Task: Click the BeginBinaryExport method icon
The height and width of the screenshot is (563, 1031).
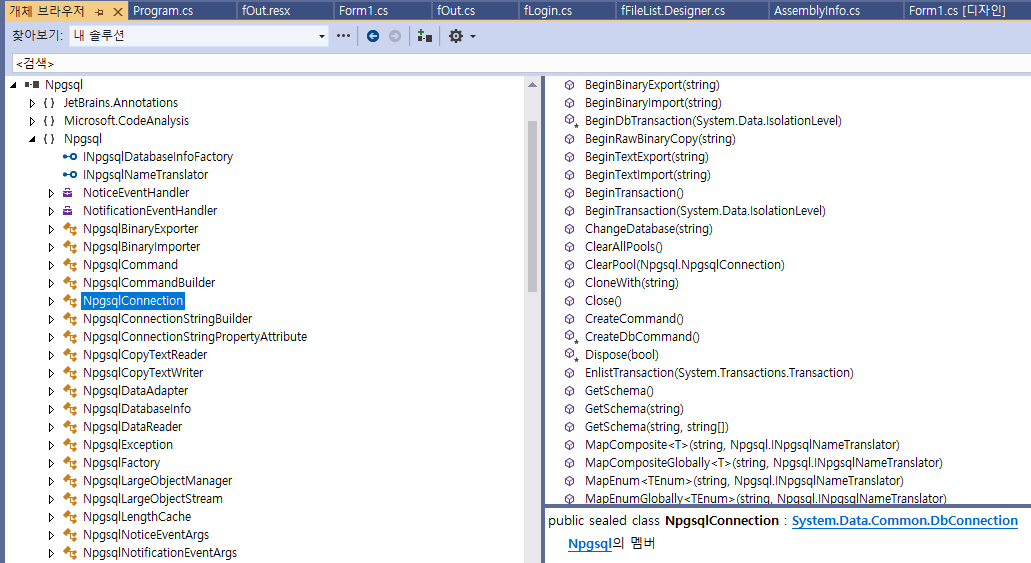Action: (x=569, y=85)
